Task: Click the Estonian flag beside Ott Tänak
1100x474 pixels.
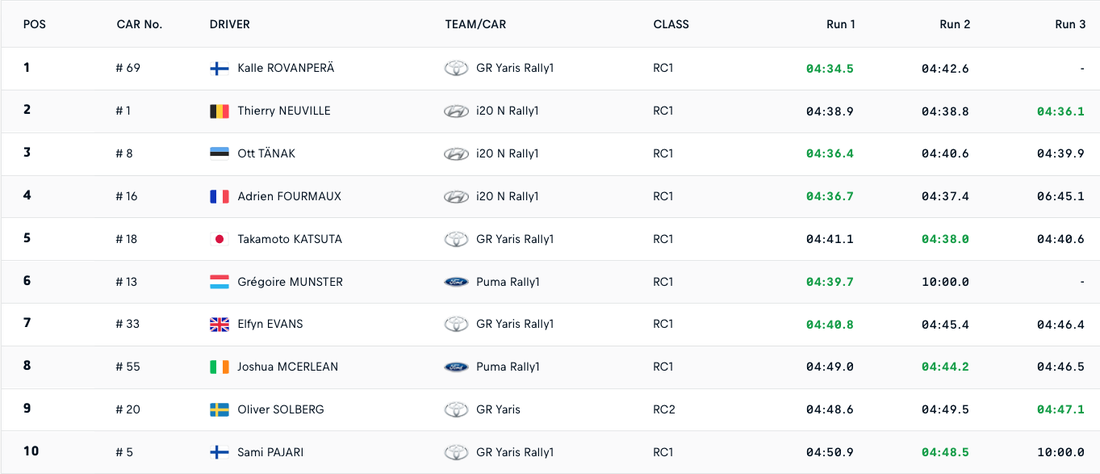Action: pos(219,154)
